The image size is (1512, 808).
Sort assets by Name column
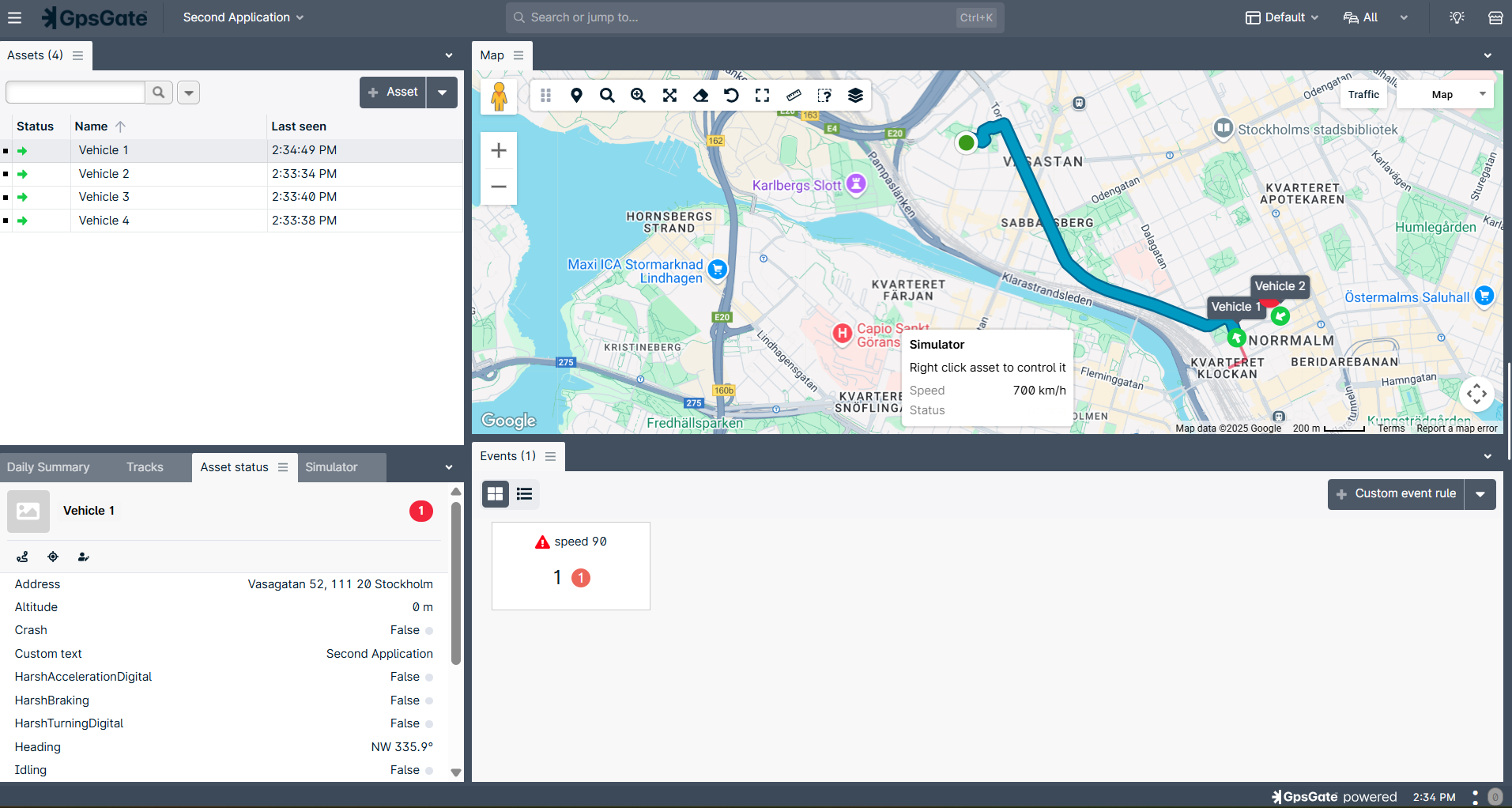pos(99,126)
